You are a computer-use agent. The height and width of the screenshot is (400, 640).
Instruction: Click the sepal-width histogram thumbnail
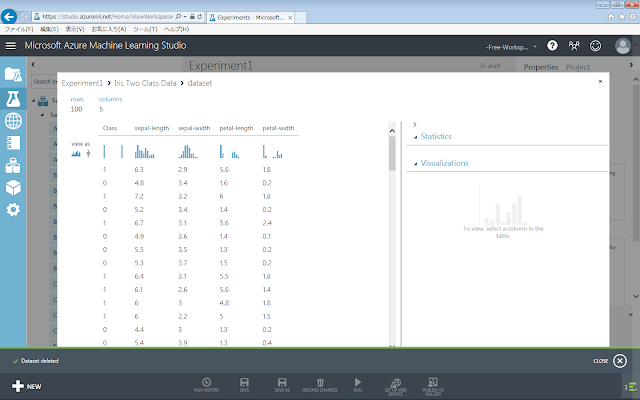pos(188,151)
